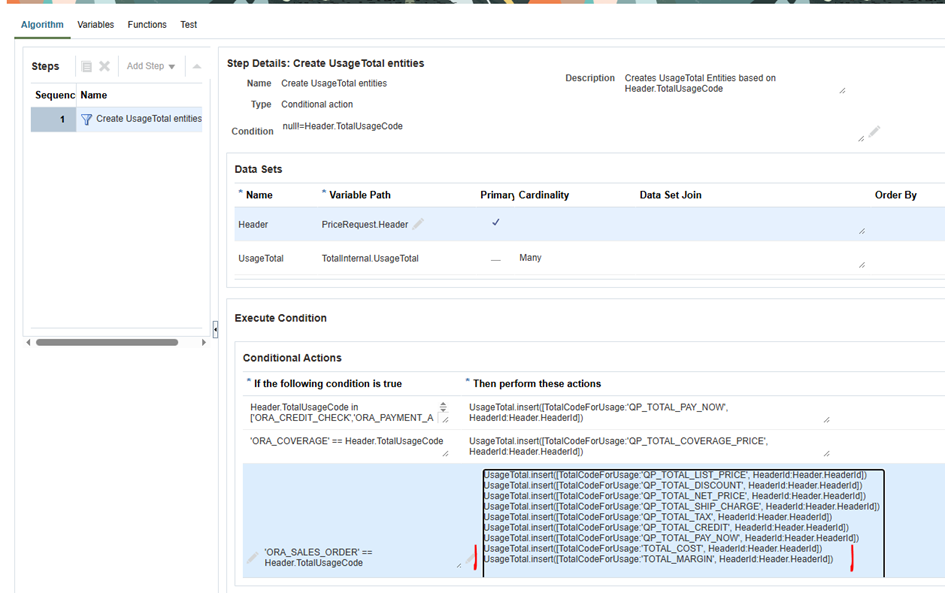
Task: Click the QP_TOTAL_COVERAGE_PRICE action field
Action: click(x=648, y=447)
